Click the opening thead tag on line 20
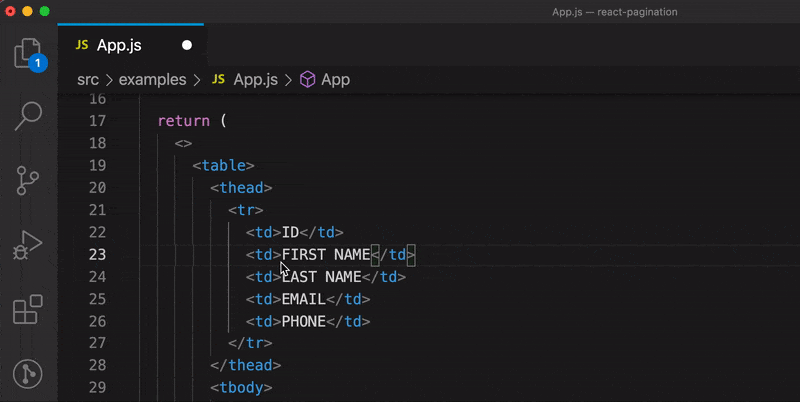This screenshot has height=402, width=800. pos(241,188)
